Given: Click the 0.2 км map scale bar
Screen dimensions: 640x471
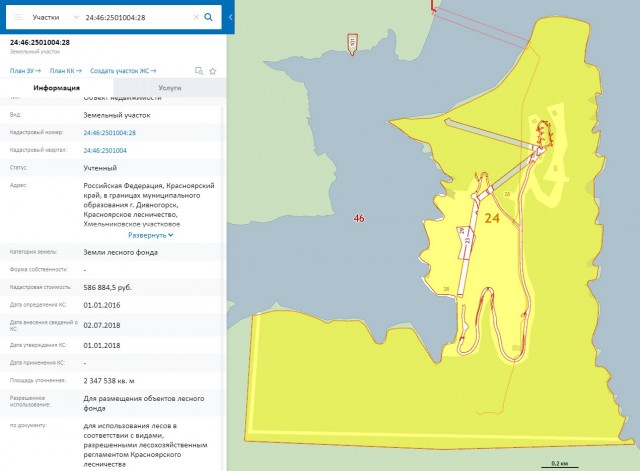Looking at the screenshot, I should tap(560, 464).
